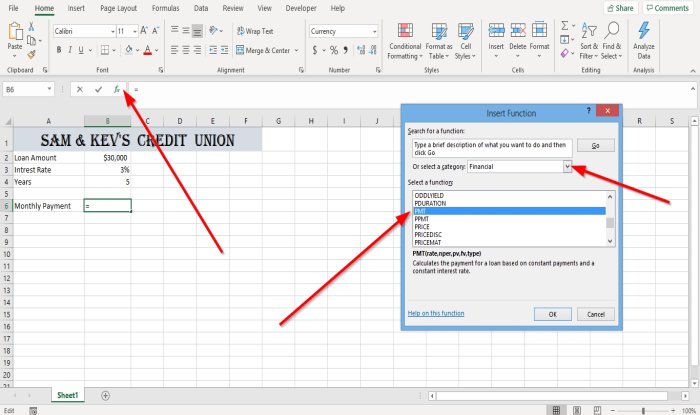This screenshot has width=700, height=415.
Task: Select the Sheet1 tab
Action: click(x=67, y=395)
